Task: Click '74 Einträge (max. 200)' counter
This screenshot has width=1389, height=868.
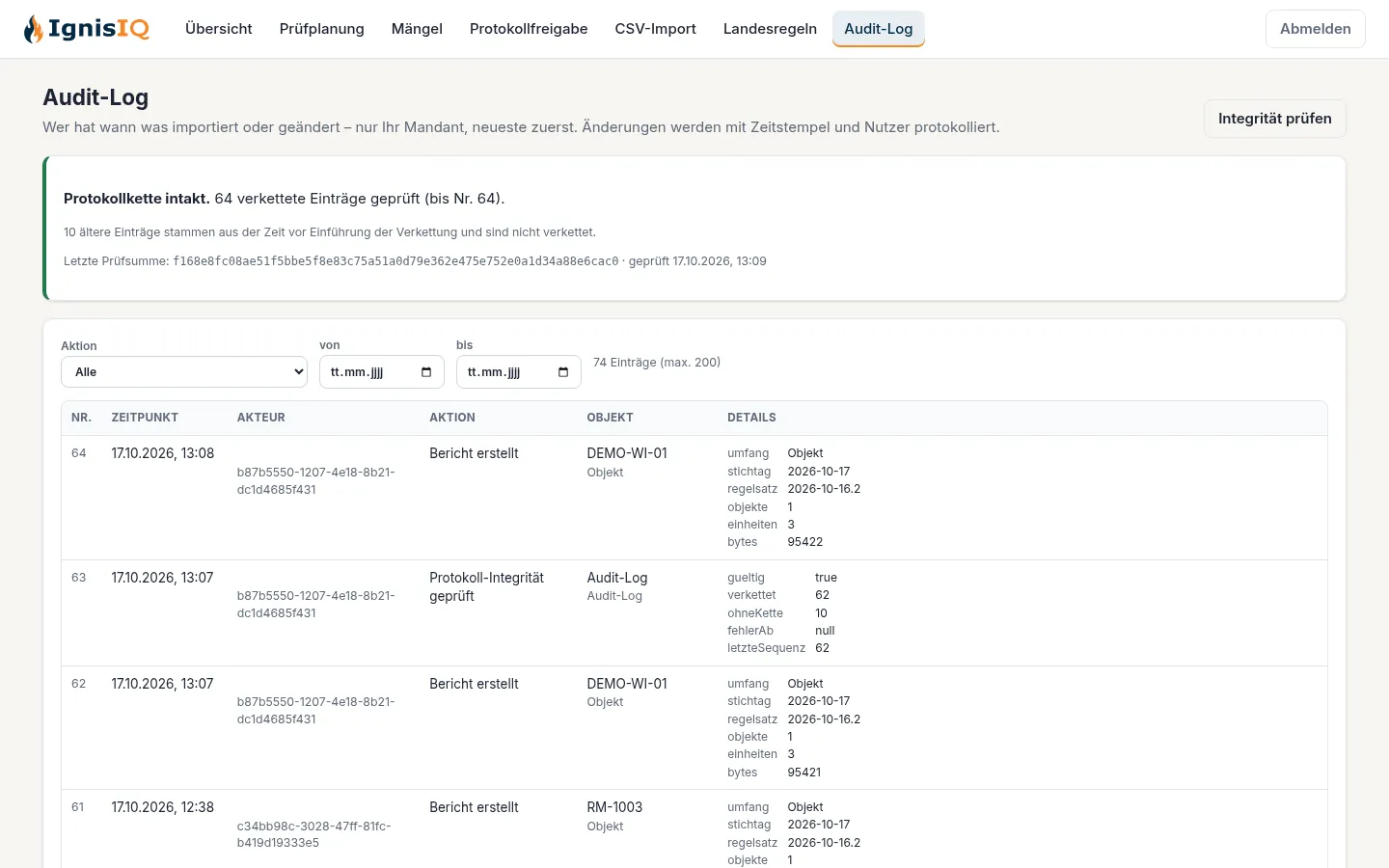Action: click(657, 363)
